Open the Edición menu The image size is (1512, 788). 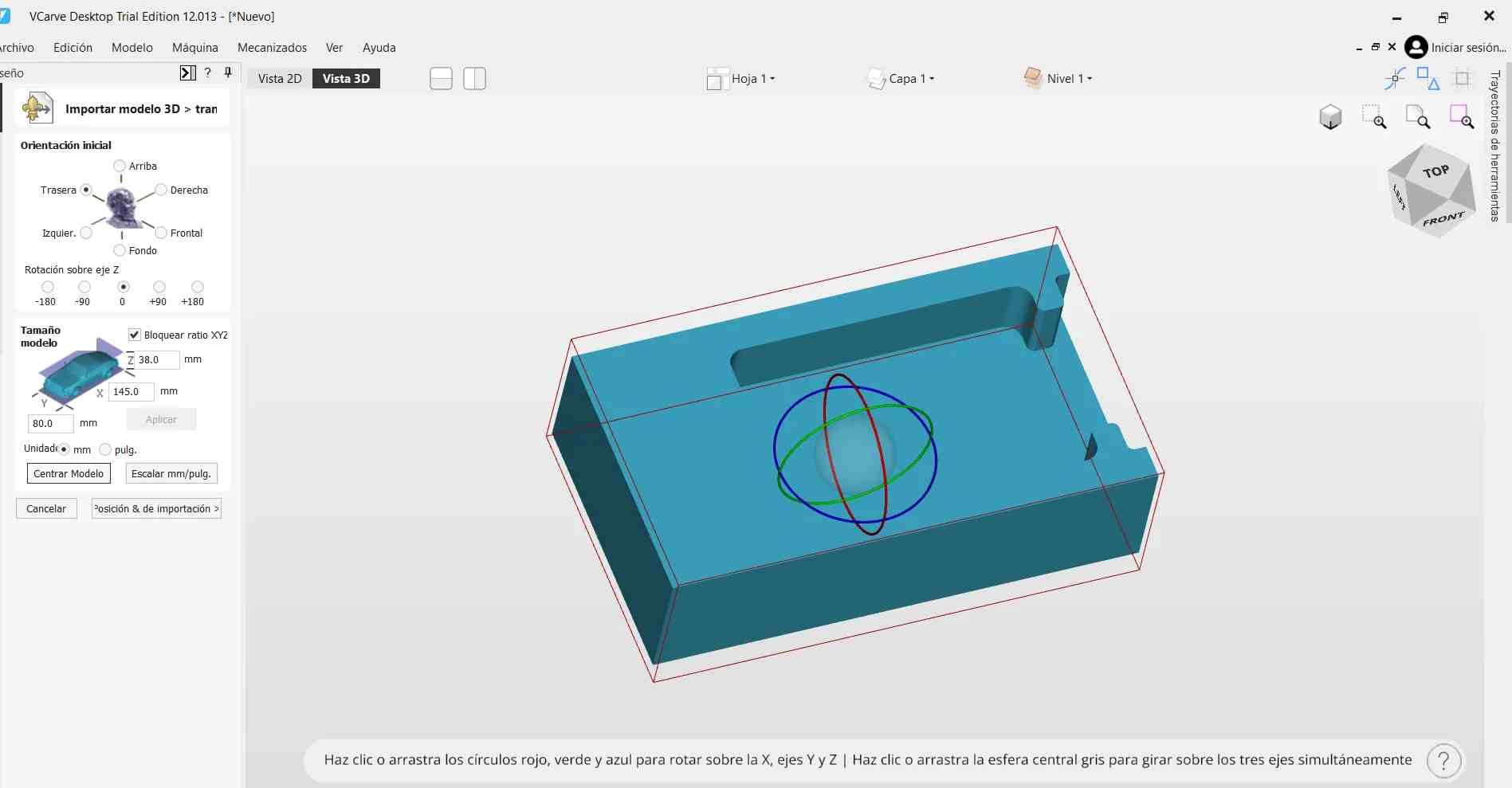[x=73, y=48]
